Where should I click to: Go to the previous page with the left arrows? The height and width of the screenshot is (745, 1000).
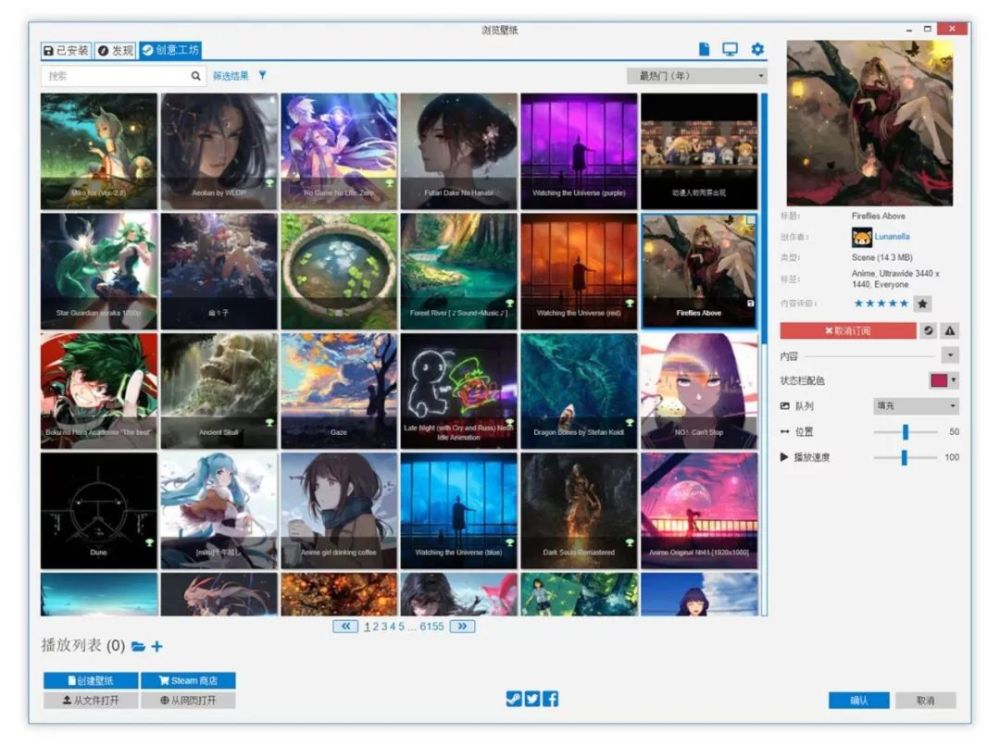click(x=345, y=626)
